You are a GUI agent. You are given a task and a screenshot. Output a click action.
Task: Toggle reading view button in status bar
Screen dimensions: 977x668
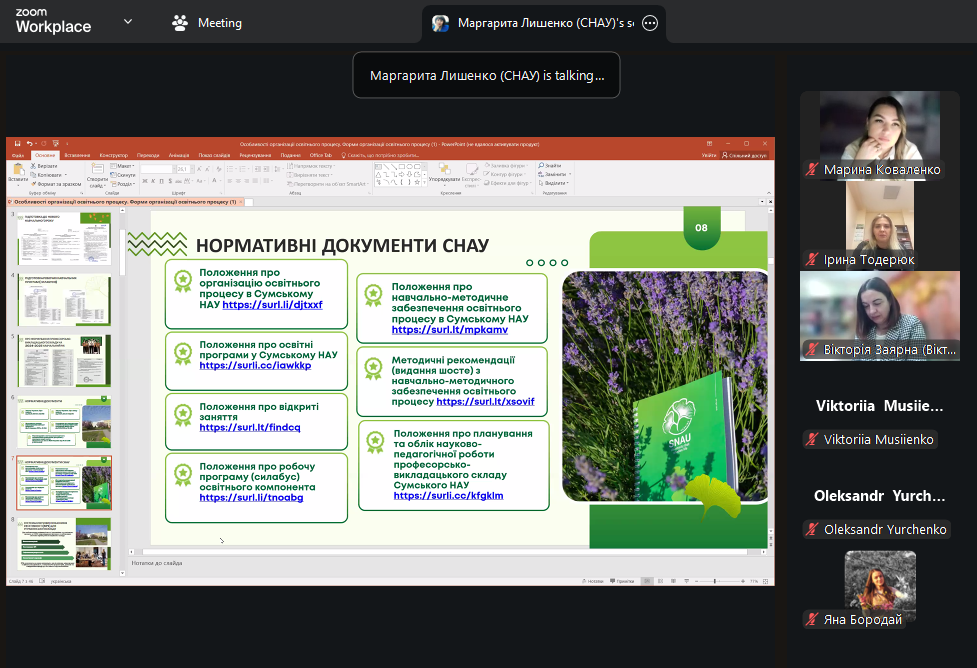click(675, 581)
